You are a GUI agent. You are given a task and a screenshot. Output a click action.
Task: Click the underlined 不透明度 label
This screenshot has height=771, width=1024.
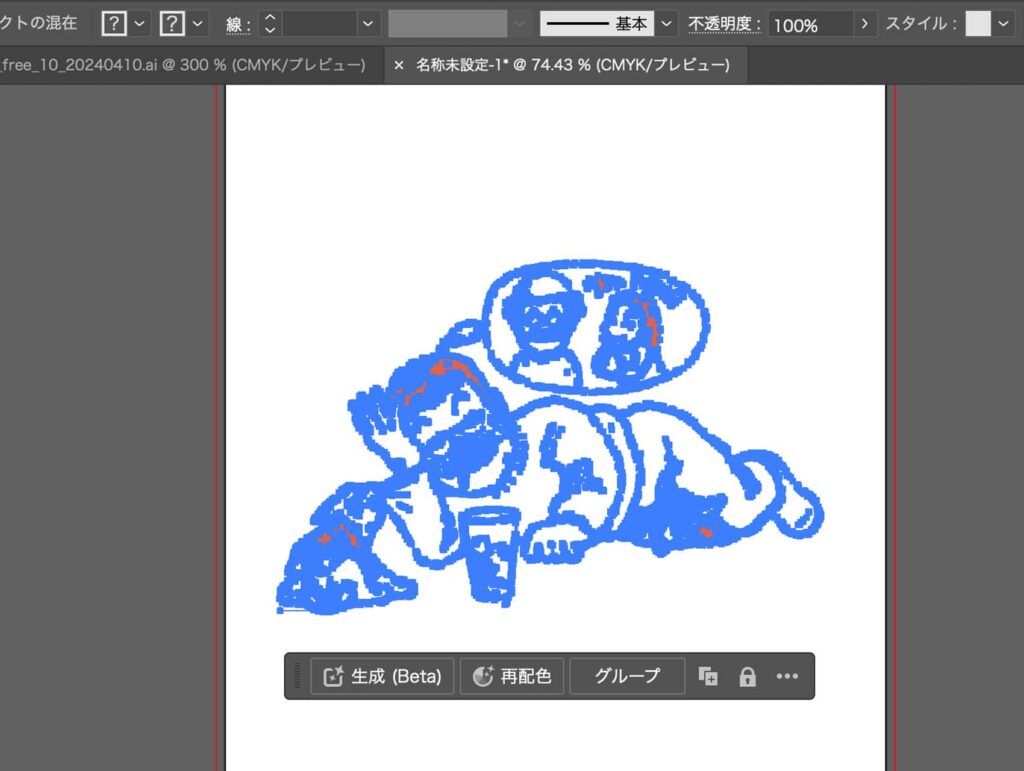point(723,23)
